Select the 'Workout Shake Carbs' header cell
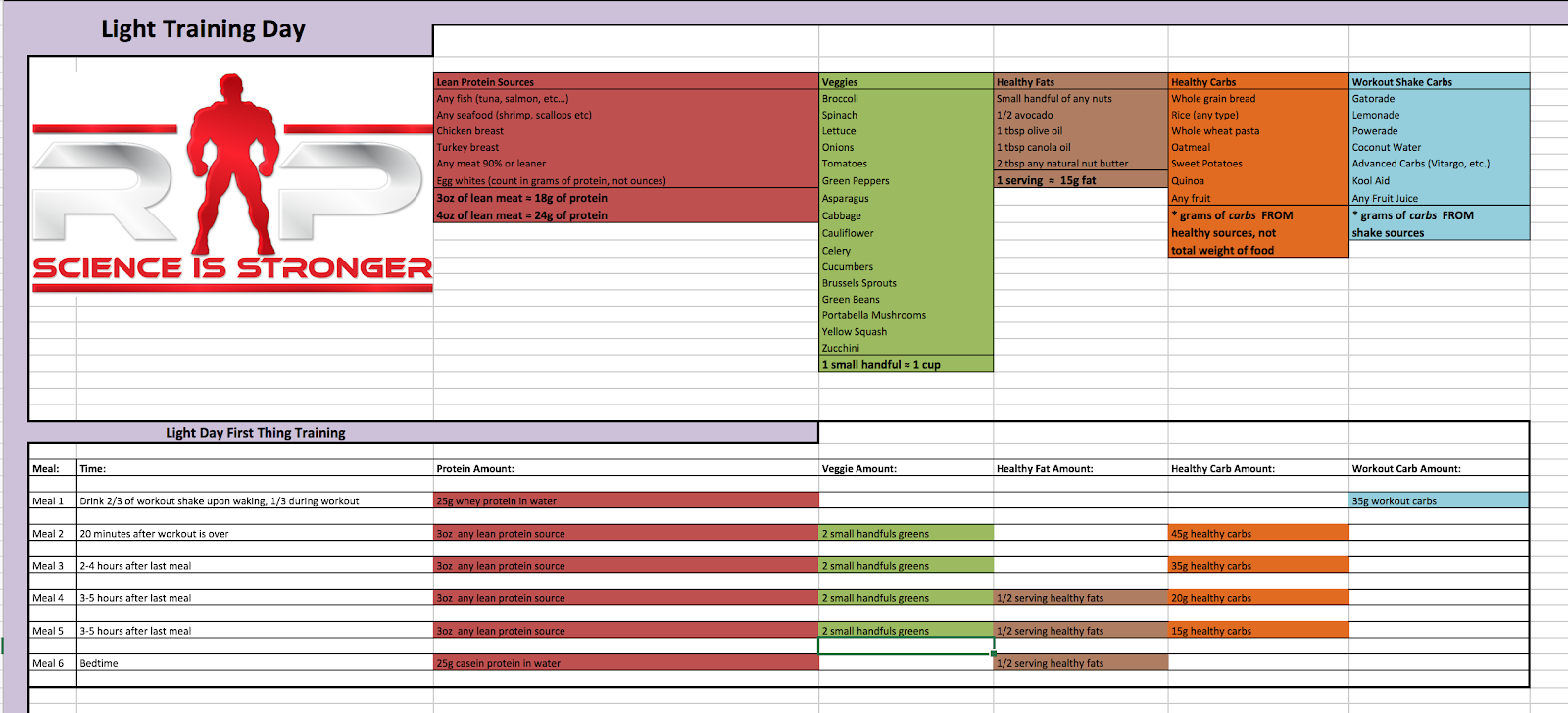 pos(1440,82)
